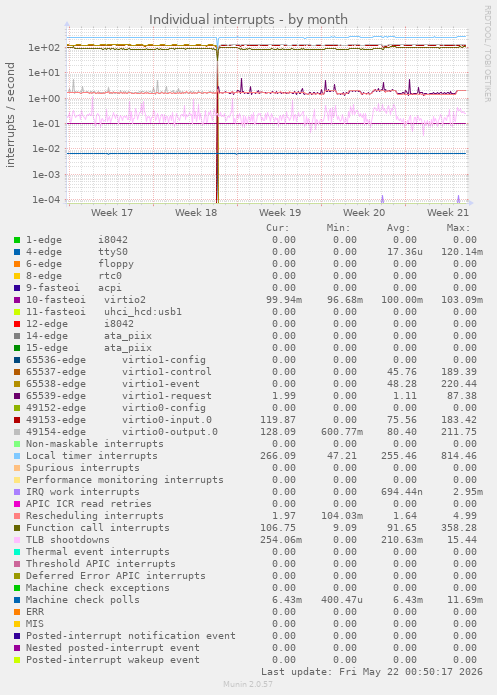Select the 4-edge ttyS0 legend label
The image size is (497, 695).
[x=77, y=252]
